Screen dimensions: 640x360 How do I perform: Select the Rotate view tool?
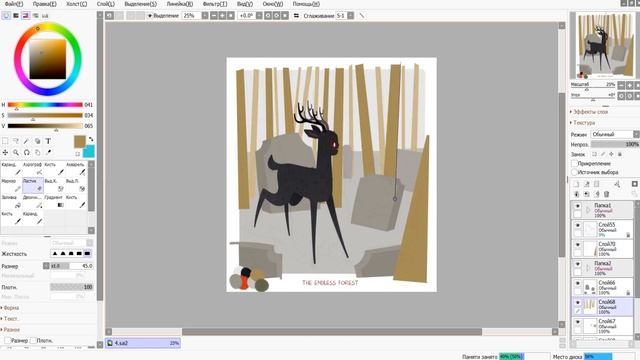(x=27, y=152)
